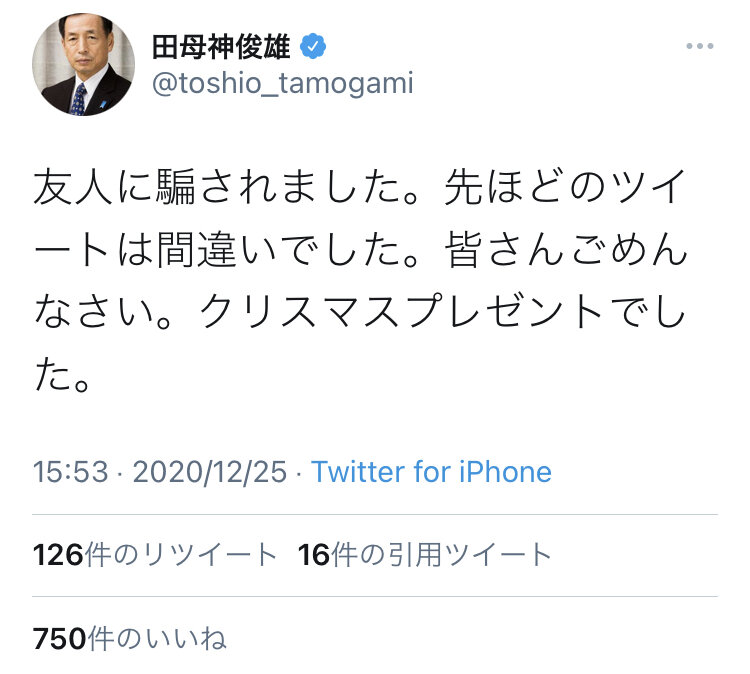View the 126件のリツイート list
This screenshot has height=674, width=750.
point(154,555)
